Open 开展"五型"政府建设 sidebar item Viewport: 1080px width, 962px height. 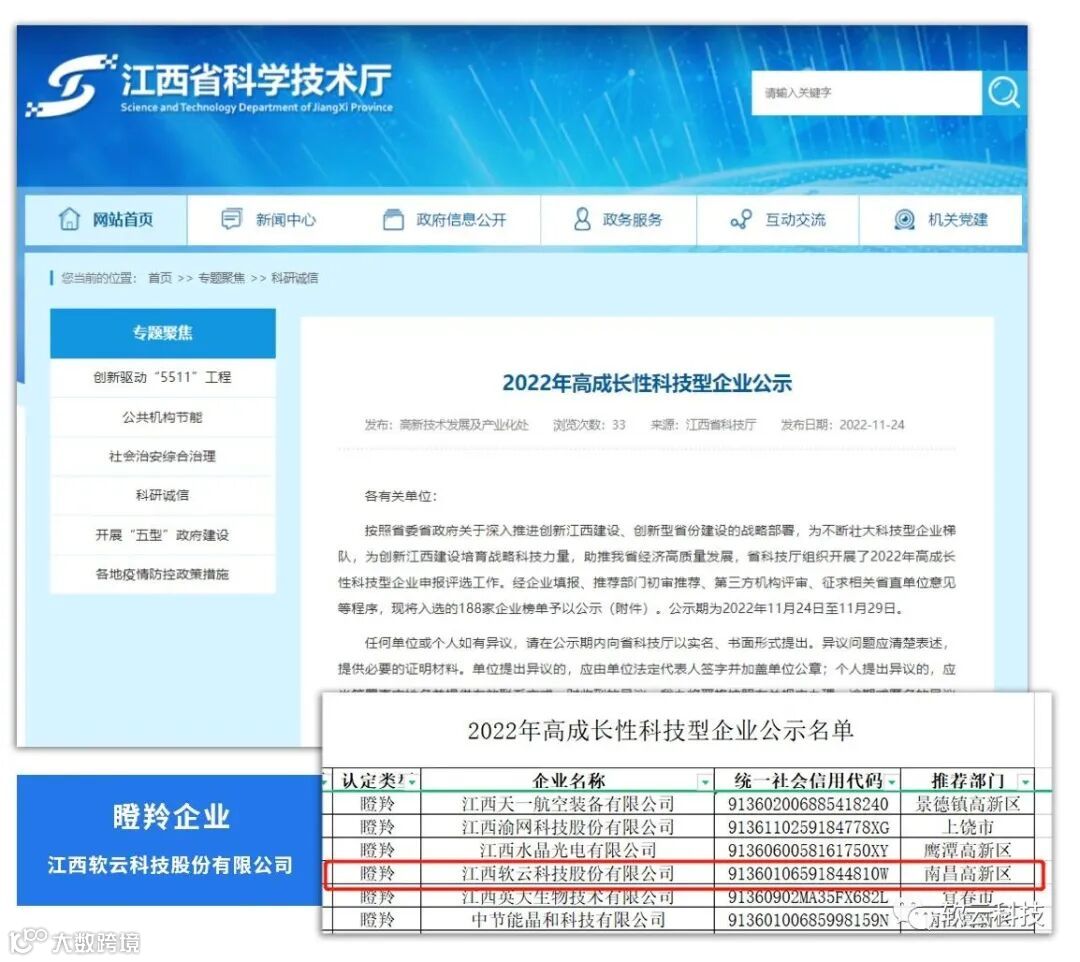click(163, 535)
